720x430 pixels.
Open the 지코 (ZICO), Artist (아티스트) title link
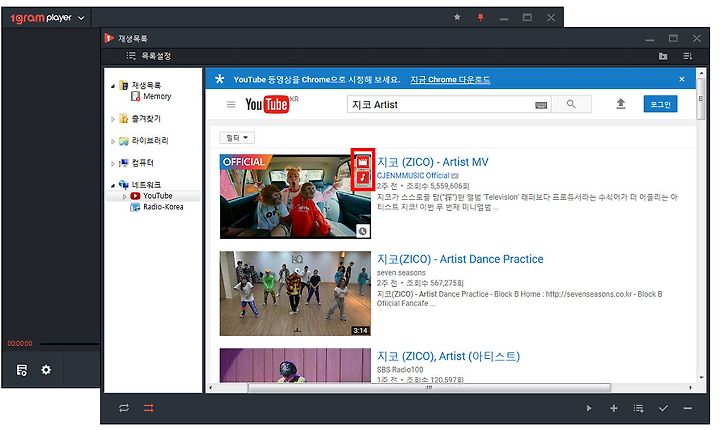coord(448,356)
